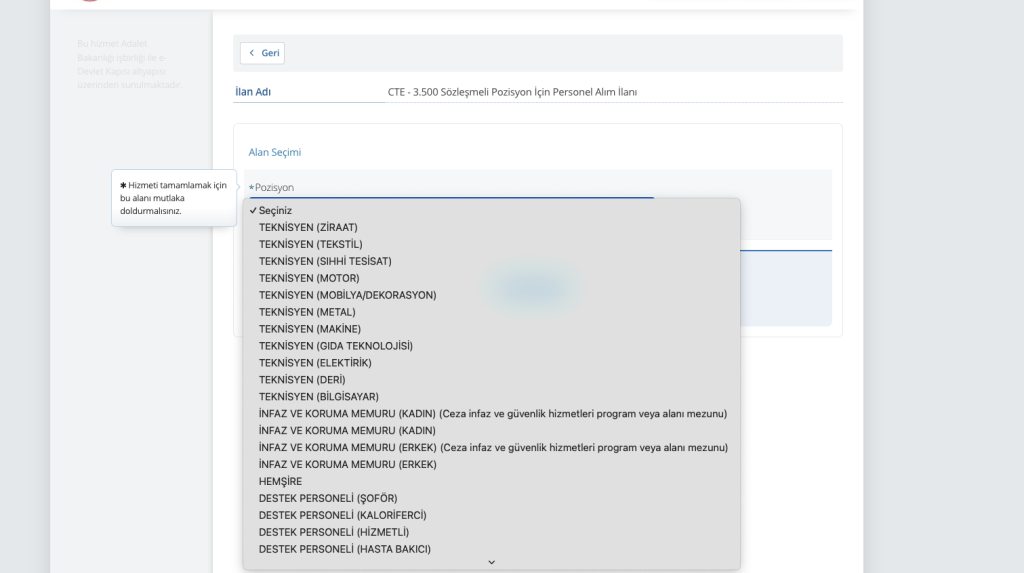Pick TEKNİSYEN (SIHHİ TESİSAT) position
This screenshot has width=1024, height=573.
pyautogui.click(x=325, y=261)
